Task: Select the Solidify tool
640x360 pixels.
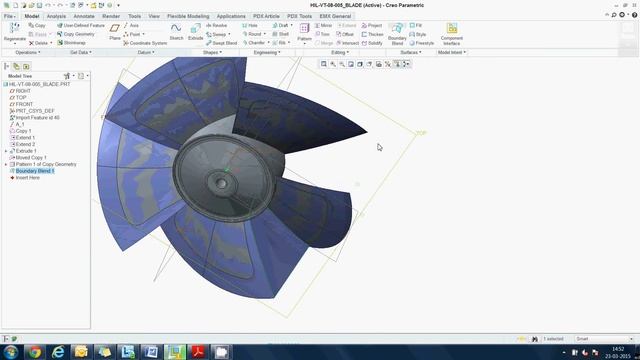Action: pyautogui.click(x=372, y=43)
